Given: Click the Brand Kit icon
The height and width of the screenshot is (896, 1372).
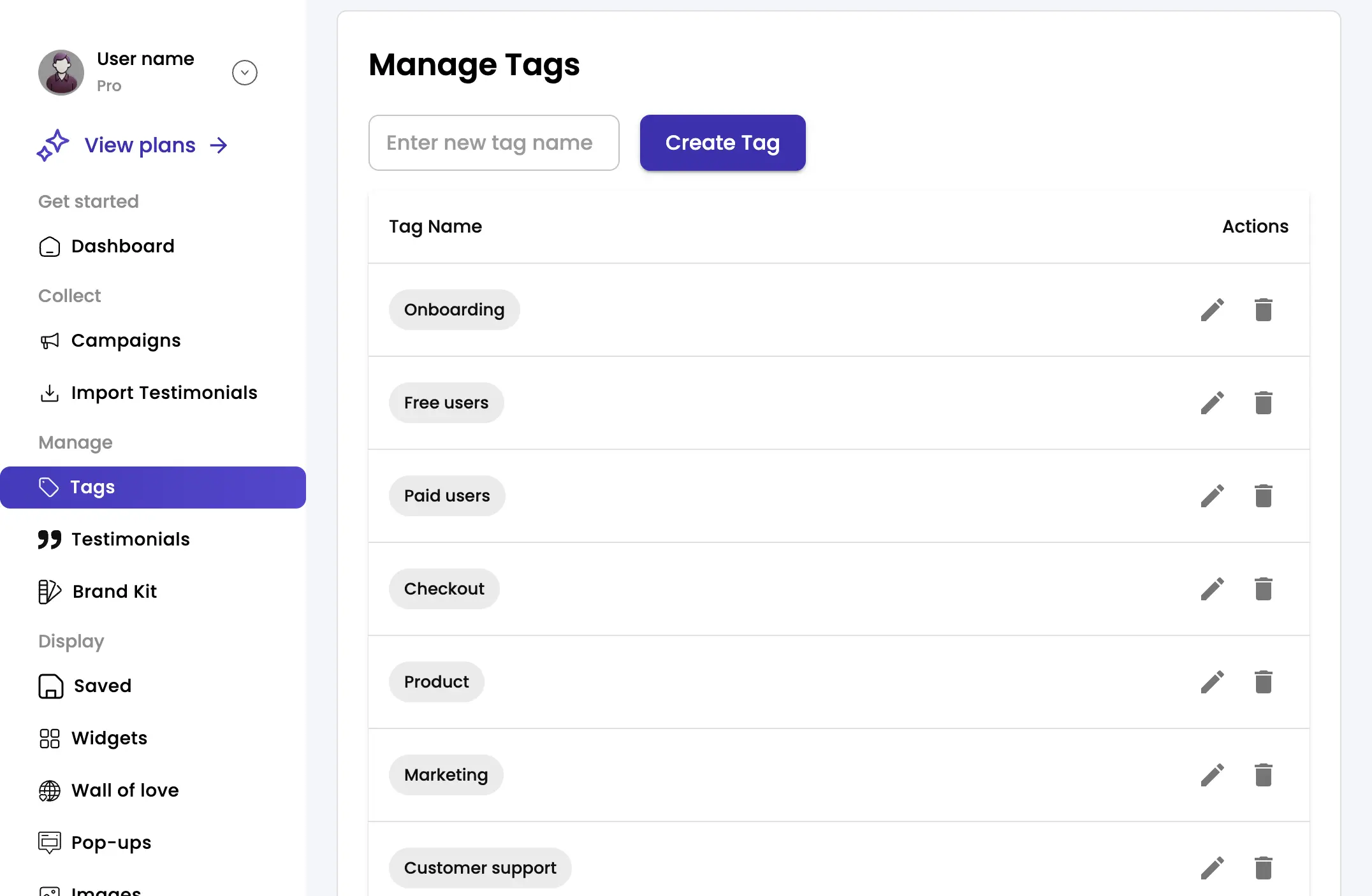Looking at the screenshot, I should coord(48,591).
